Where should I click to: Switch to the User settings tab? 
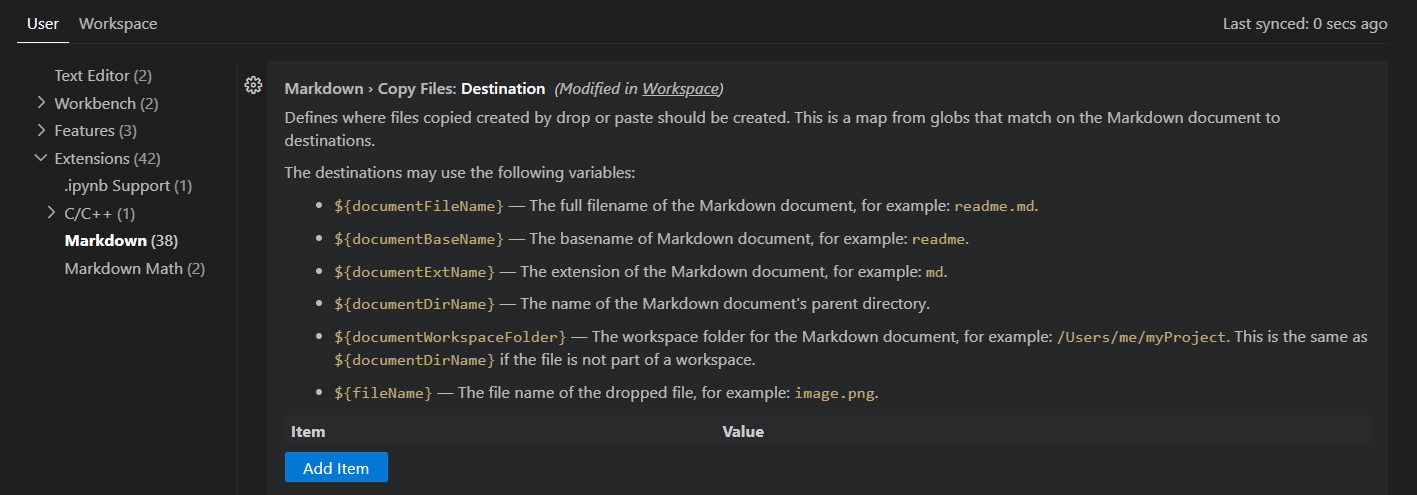[43, 23]
